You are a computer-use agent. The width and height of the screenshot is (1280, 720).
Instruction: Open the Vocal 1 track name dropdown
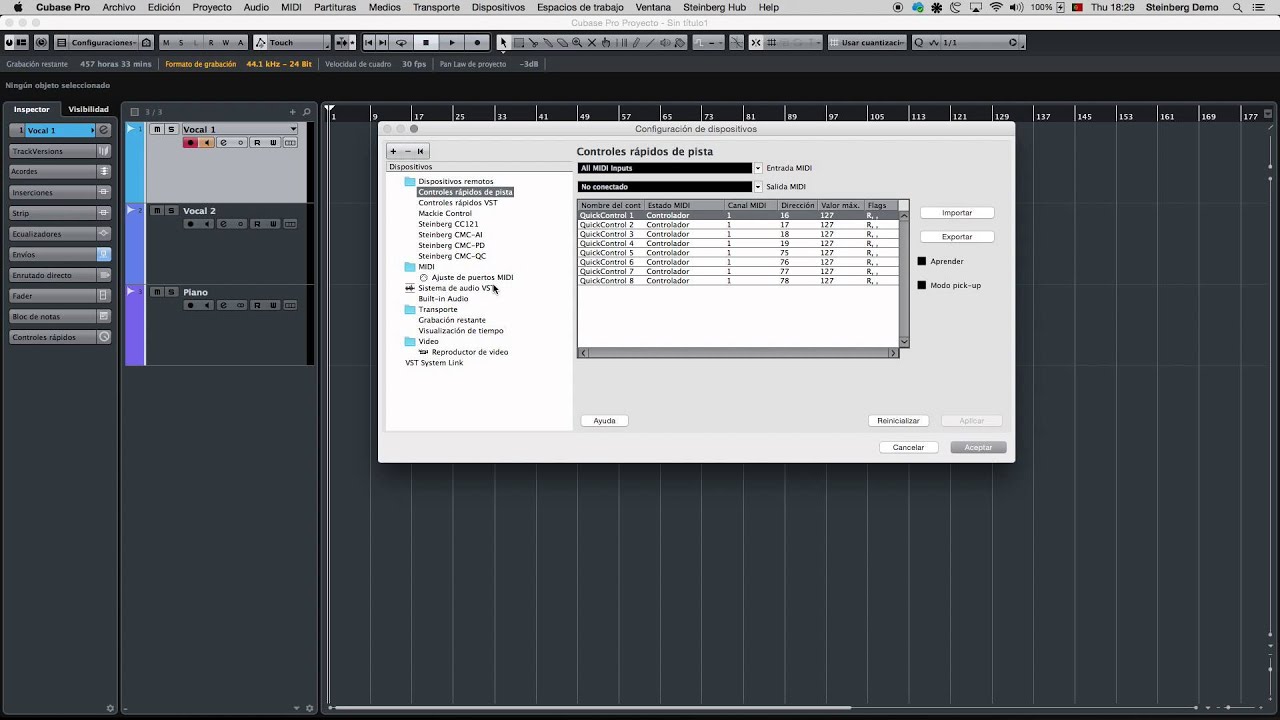click(293, 129)
